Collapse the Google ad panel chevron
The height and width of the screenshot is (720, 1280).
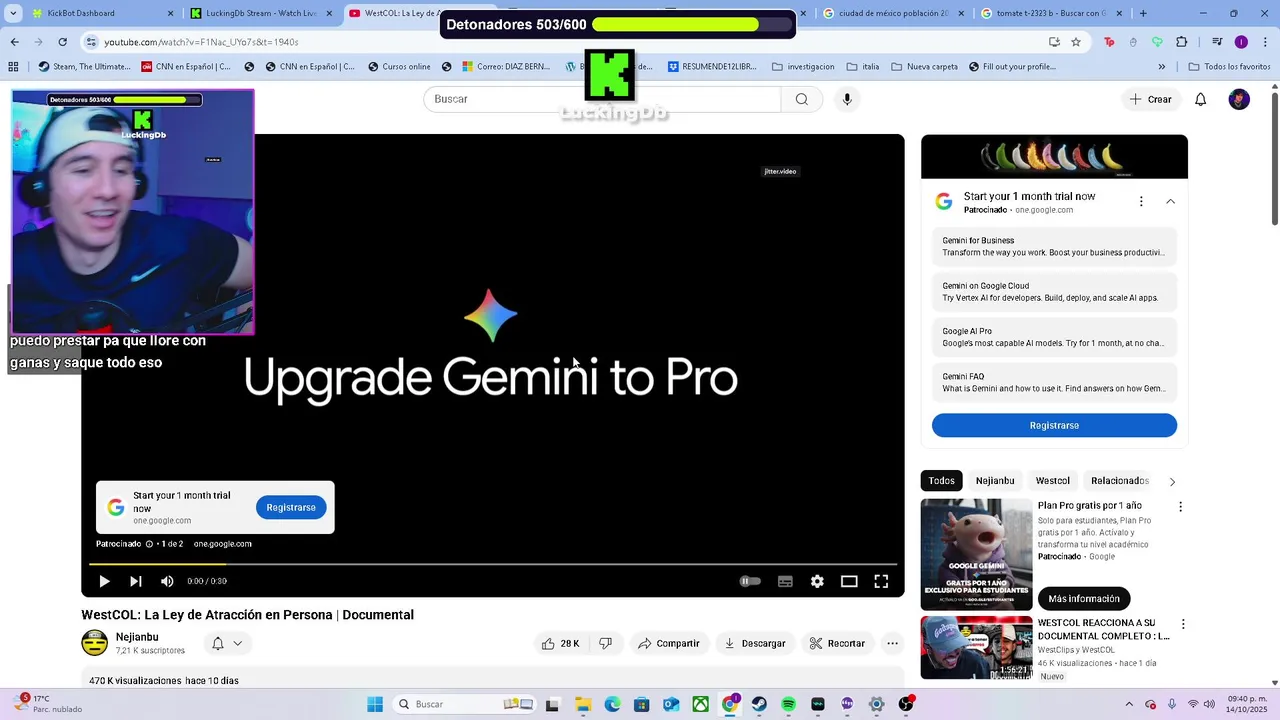(1170, 201)
